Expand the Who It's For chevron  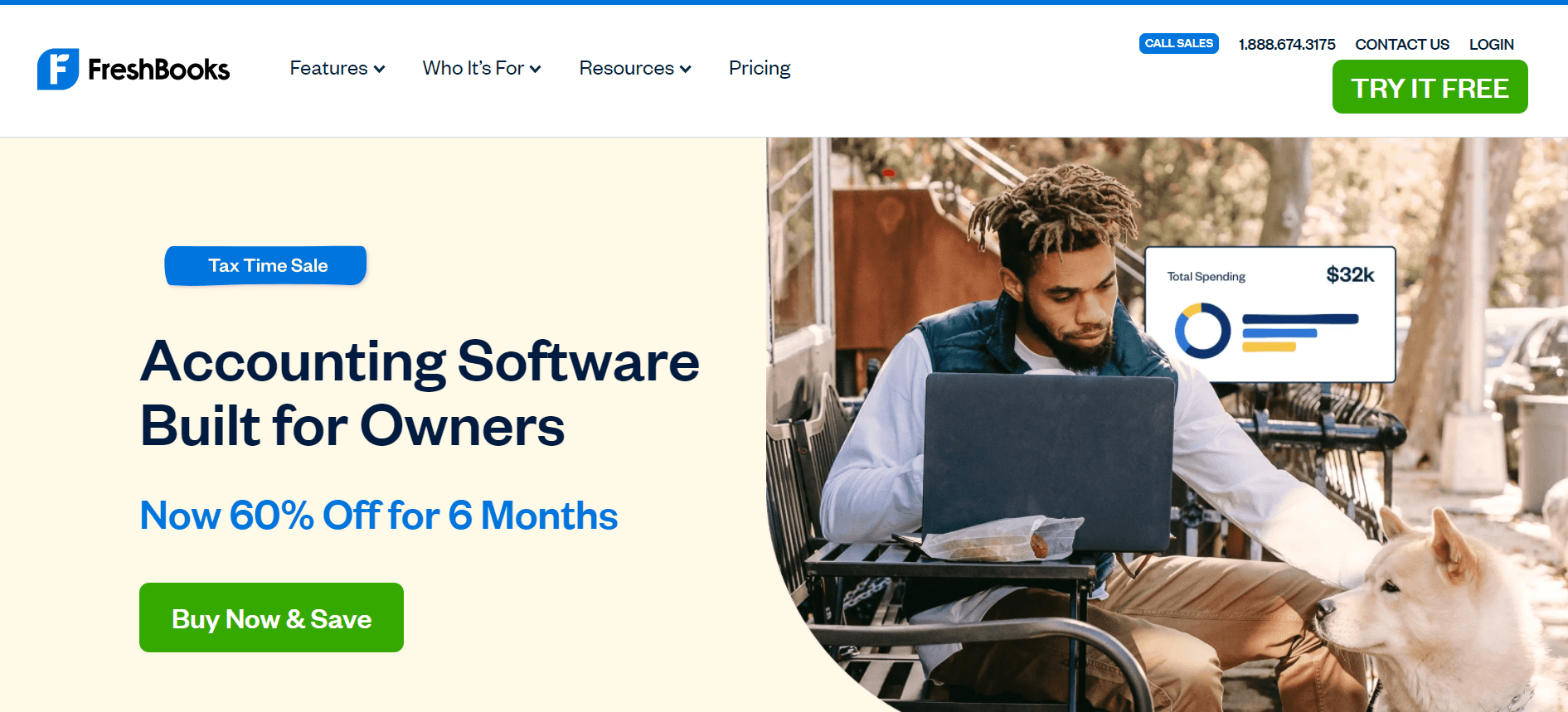(536, 69)
